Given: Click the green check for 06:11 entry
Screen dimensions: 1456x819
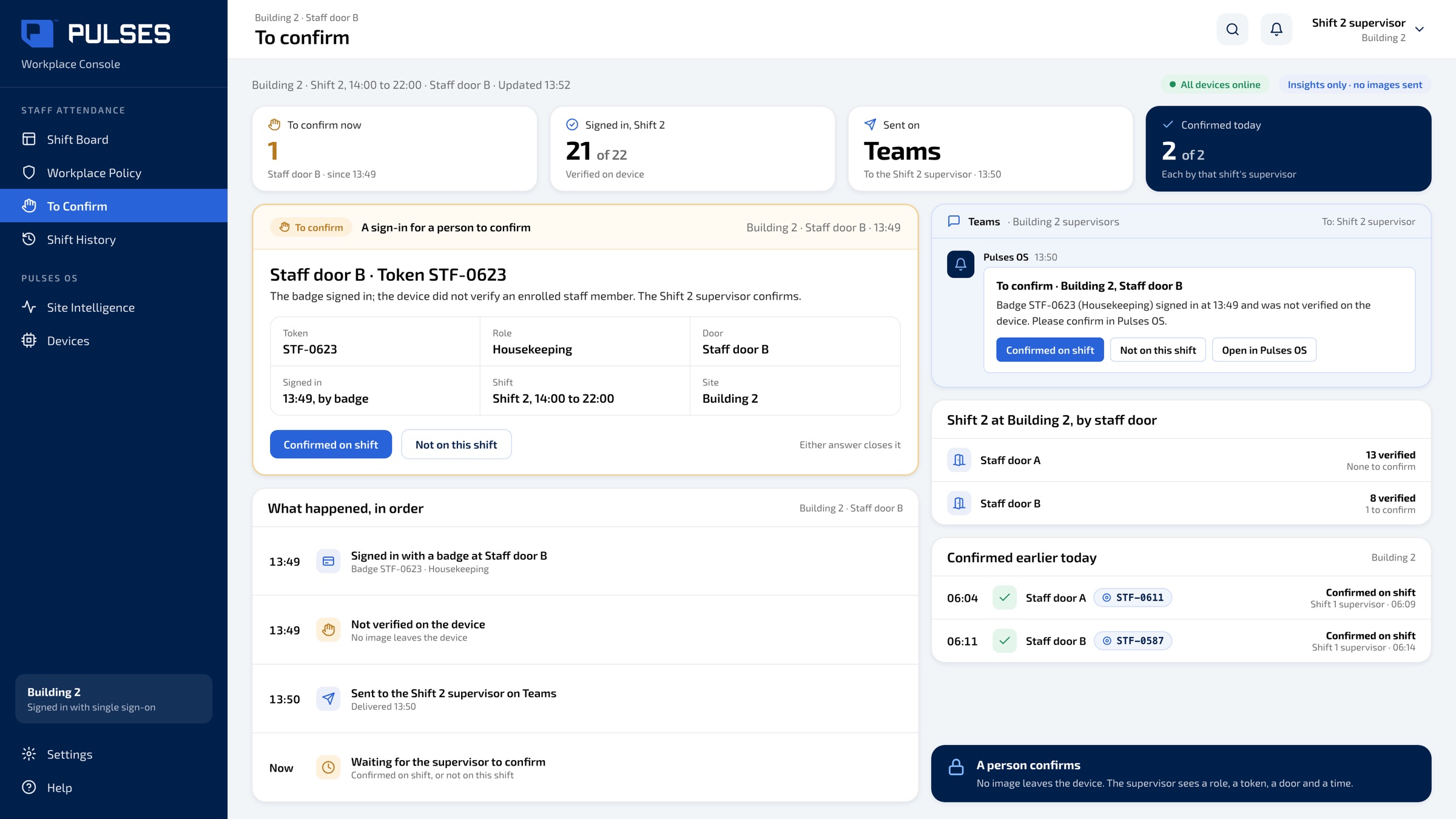Looking at the screenshot, I should 1005,641.
